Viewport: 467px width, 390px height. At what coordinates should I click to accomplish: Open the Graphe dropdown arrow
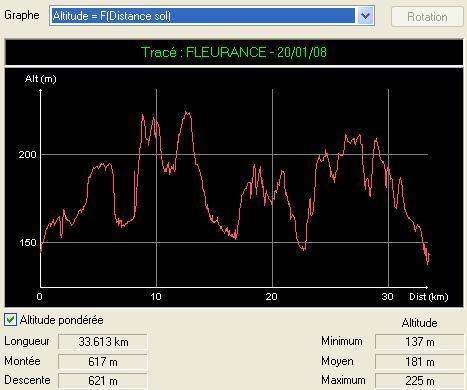pyautogui.click(x=366, y=16)
